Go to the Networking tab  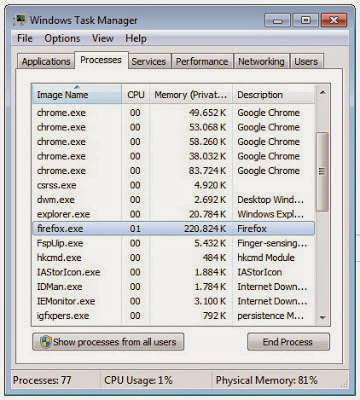coord(261,61)
